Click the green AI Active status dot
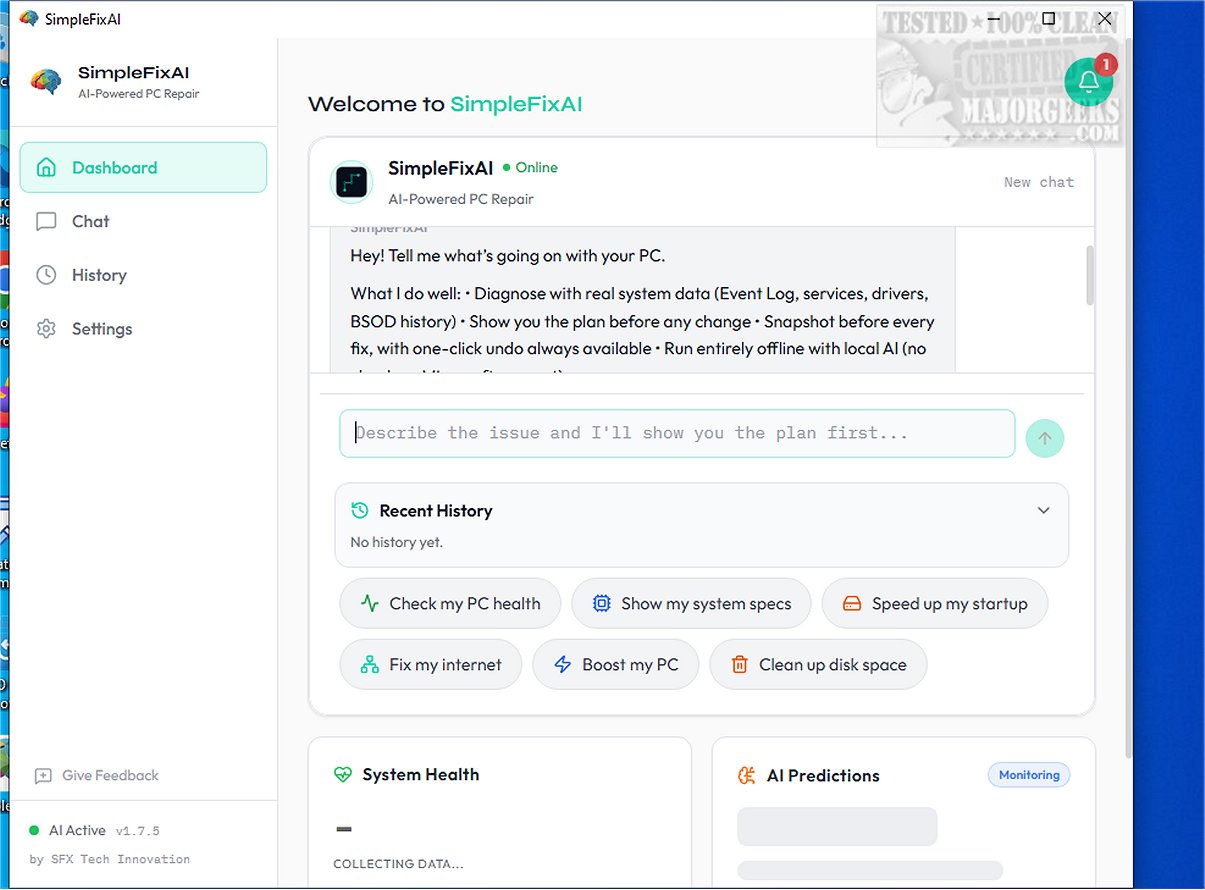1205x890 pixels. tap(34, 831)
